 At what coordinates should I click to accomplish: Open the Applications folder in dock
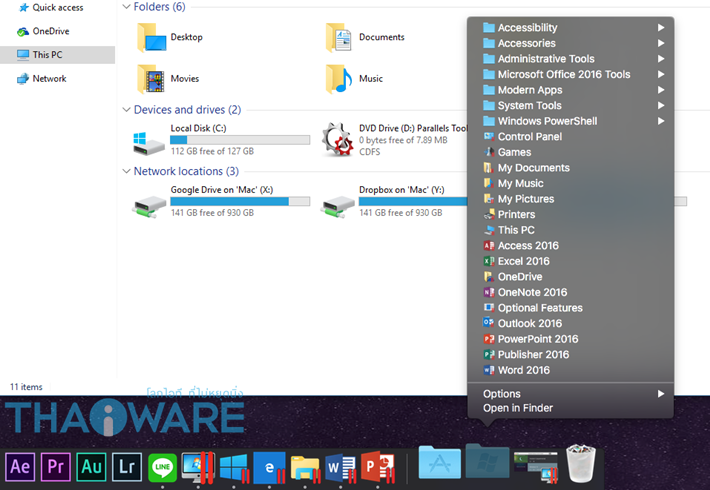pyautogui.click(x=440, y=462)
